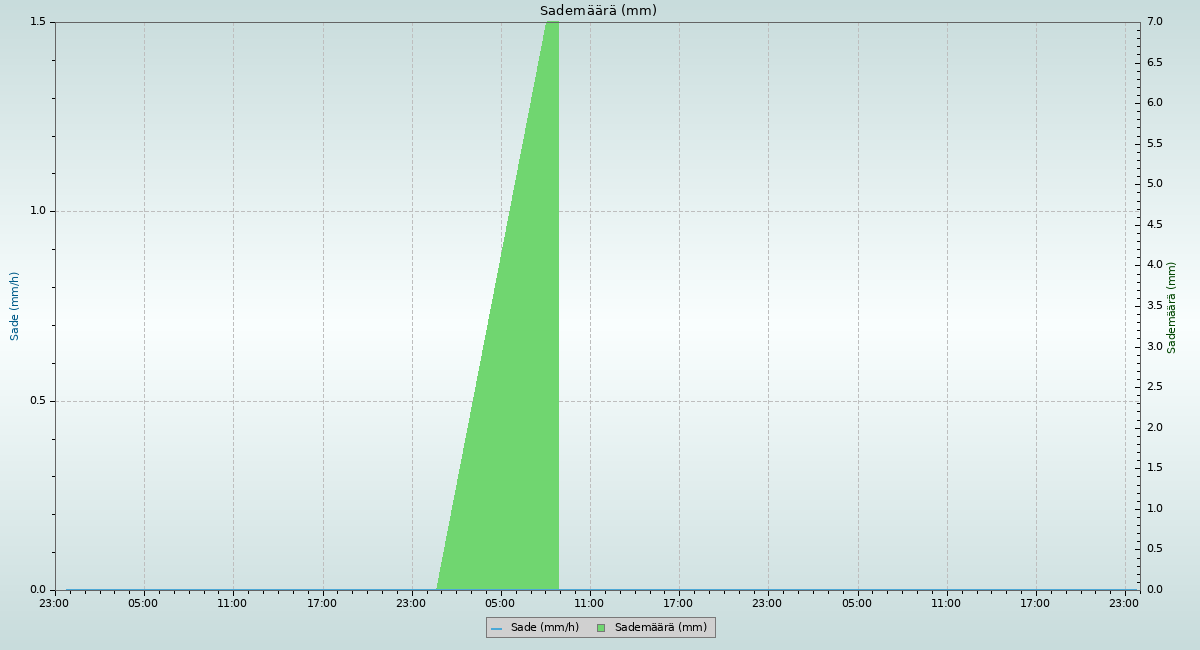
Task: Click the 7.0 tick on the Sademäärä axis
Action: pyautogui.click(x=1154, y=22)
